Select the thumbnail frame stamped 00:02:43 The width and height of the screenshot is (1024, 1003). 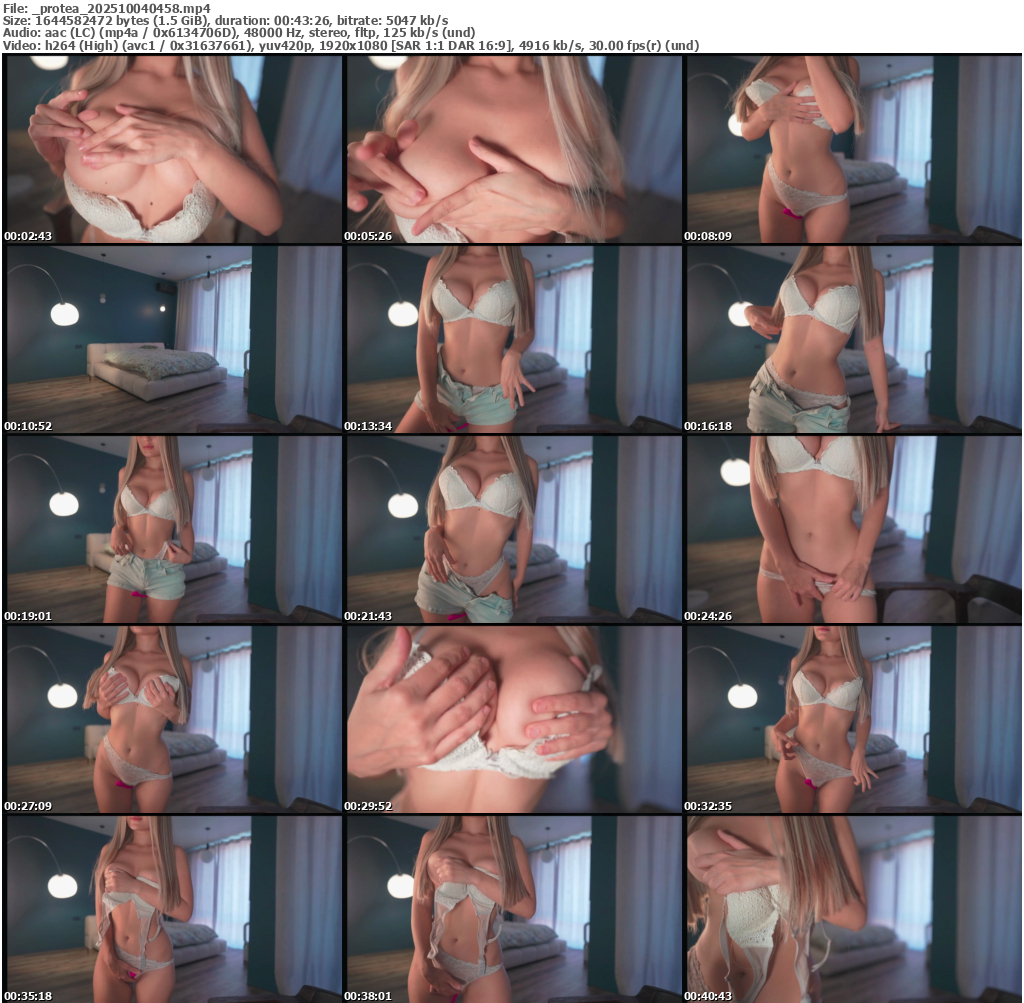(x=172, y=149)
